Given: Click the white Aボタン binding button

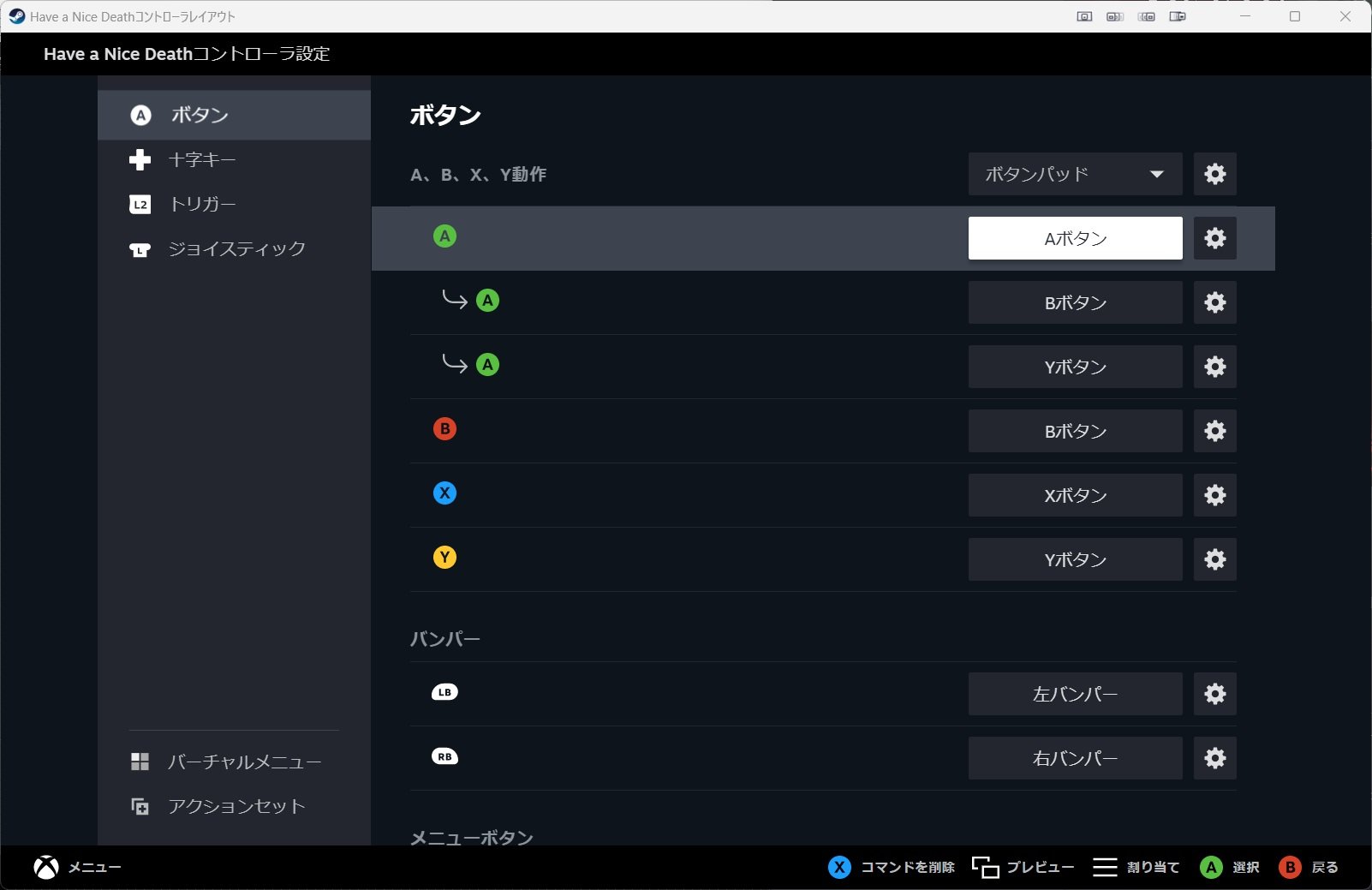Looking at the screenshot, I should pyautogui.click(x=1075, y=238).
